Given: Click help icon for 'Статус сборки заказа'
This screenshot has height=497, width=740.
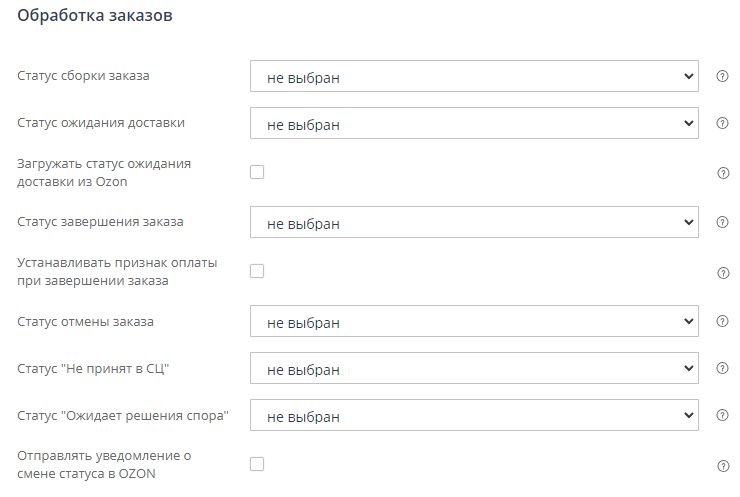Looking at the screenshot, I should tap(722, 76).
